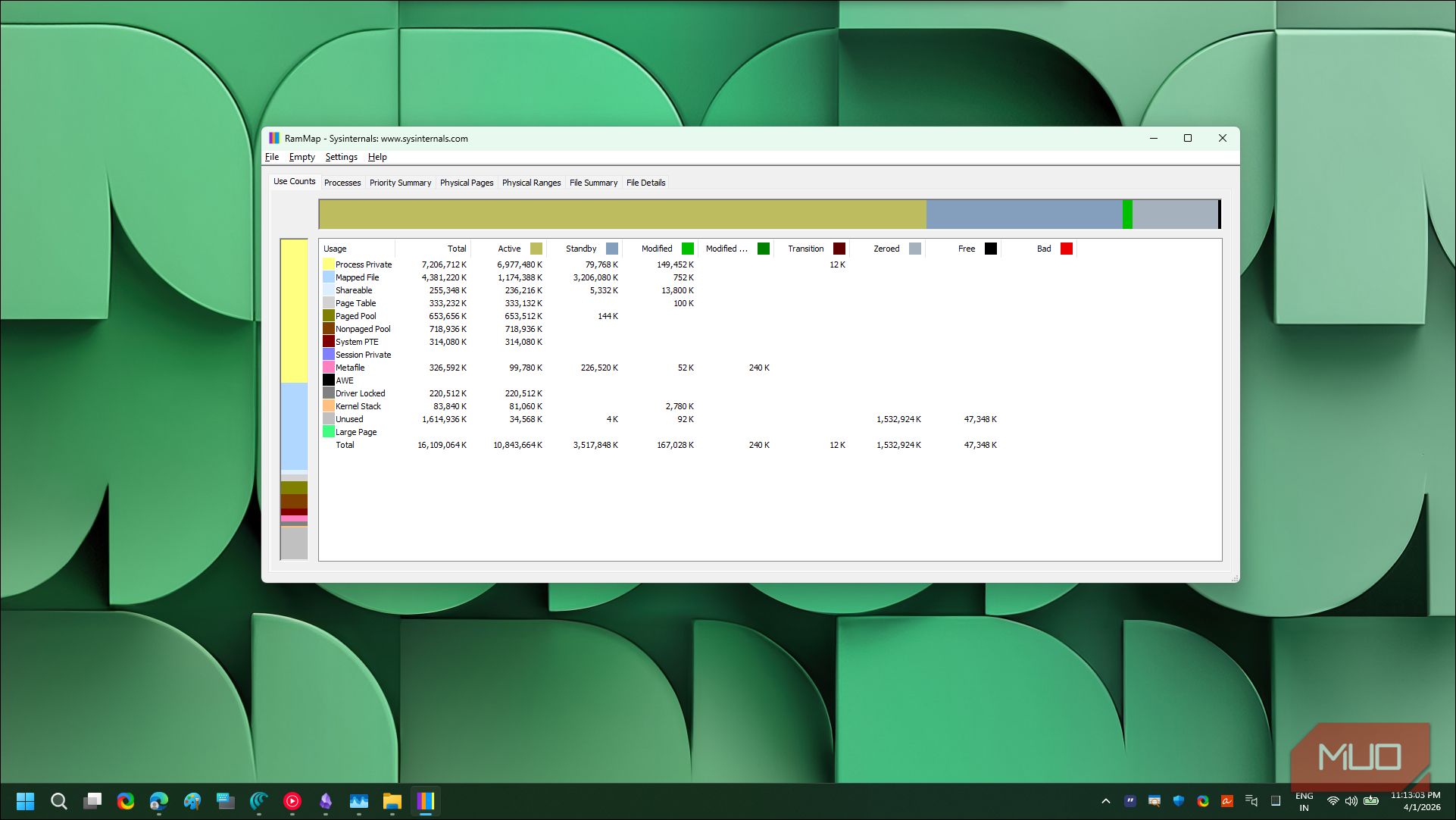Viewport: 1456px width, 820px height.
Task: Open the File menu
Action: pyautogui.click(x=272, y=157)
